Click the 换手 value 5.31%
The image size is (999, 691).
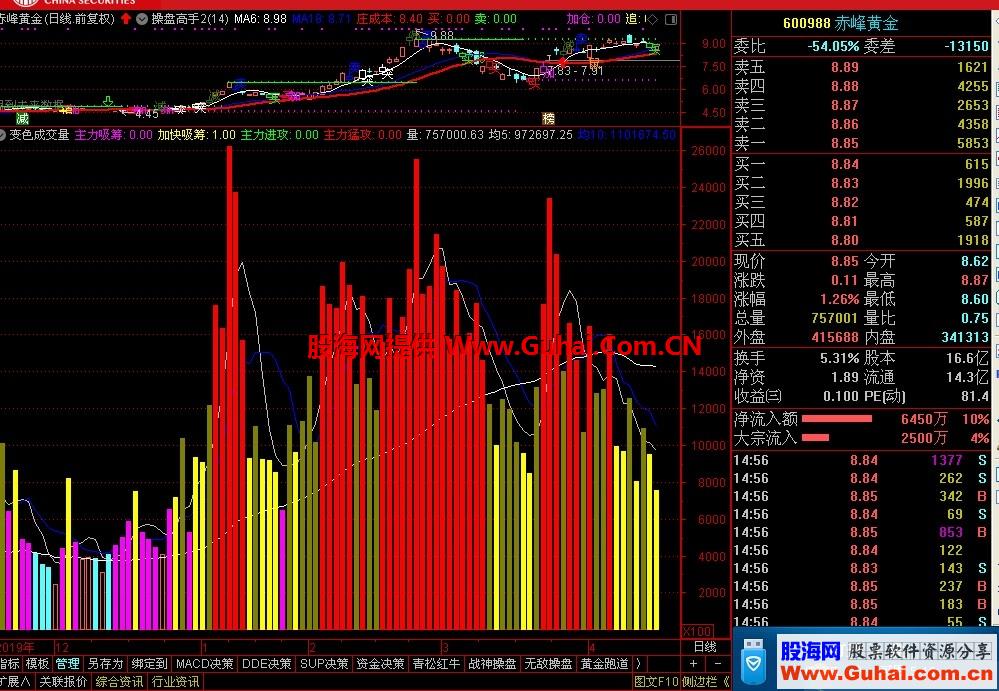840,359
